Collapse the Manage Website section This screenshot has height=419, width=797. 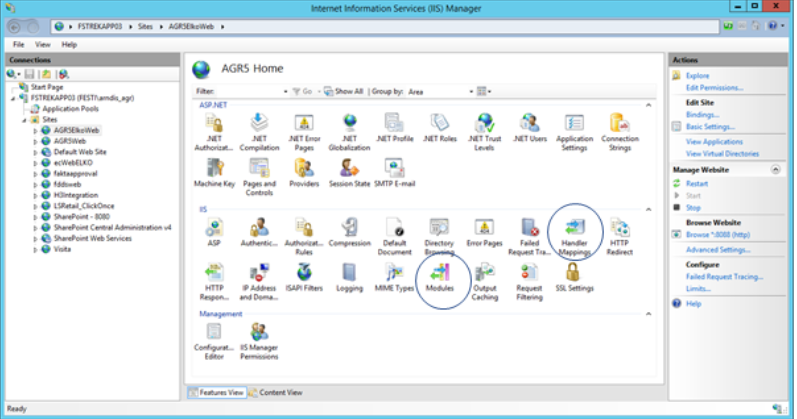coord(776,169)
